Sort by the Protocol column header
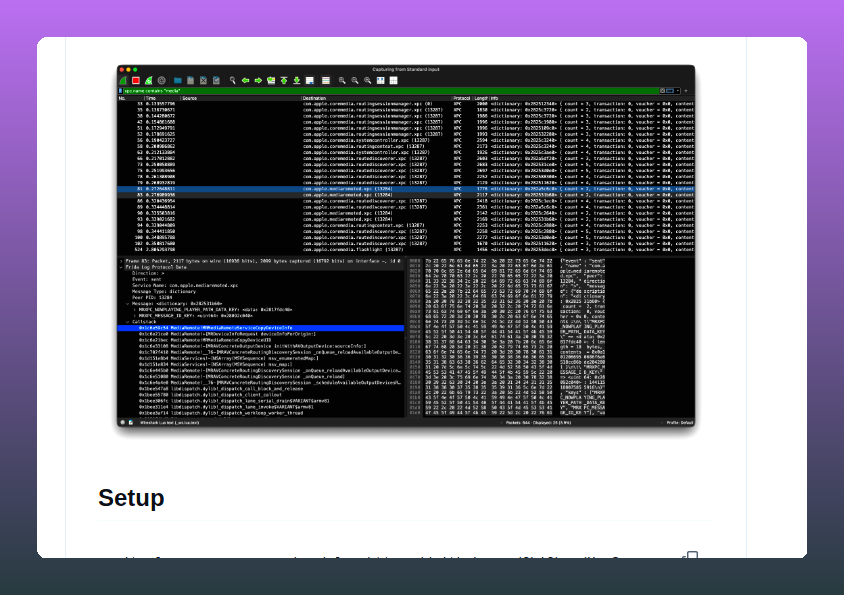This screenshot has width=844, height=595. tap(462, 98)
